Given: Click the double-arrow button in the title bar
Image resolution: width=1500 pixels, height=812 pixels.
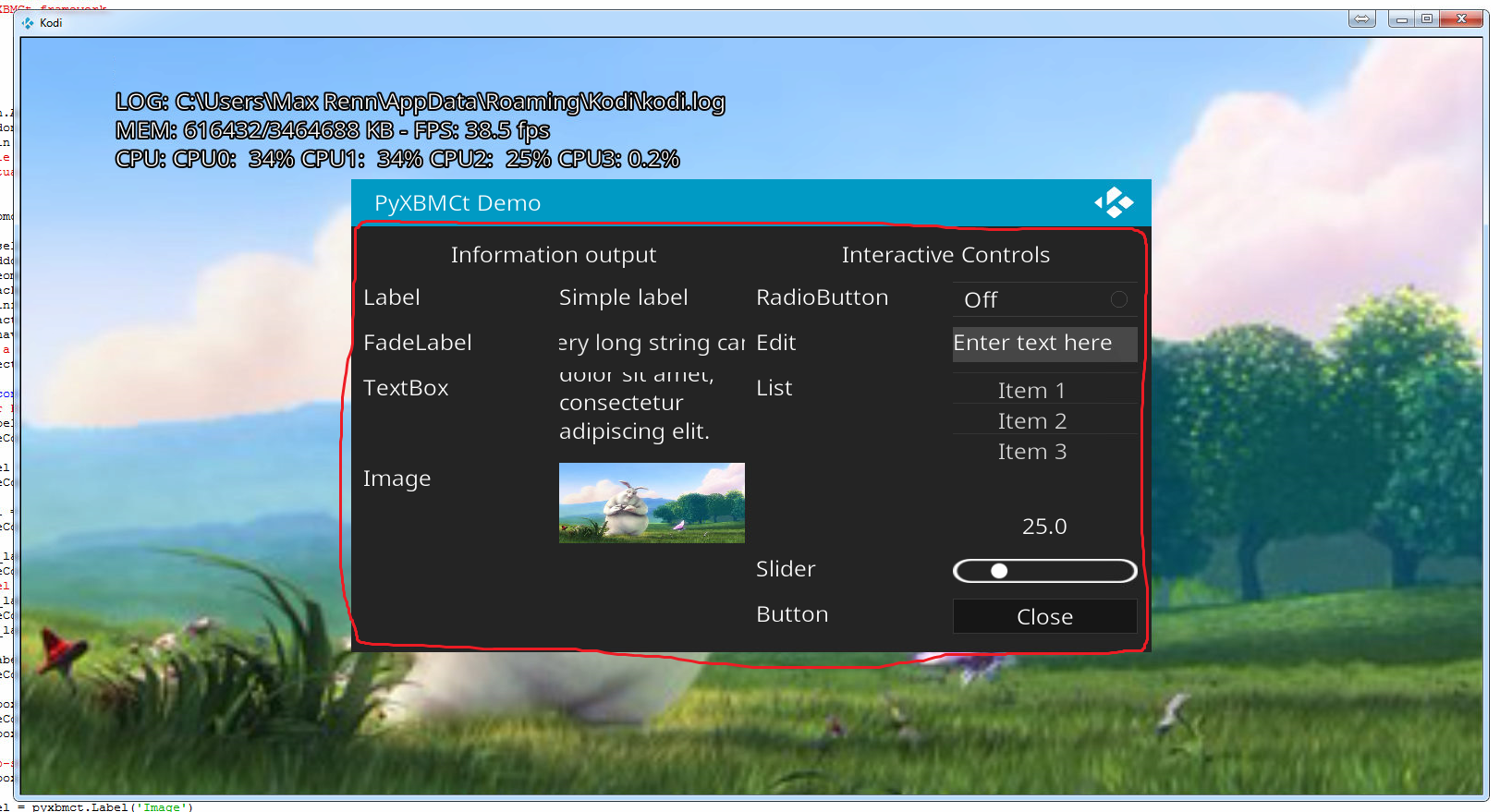Looking at the screenshot, I should 1362,18.
